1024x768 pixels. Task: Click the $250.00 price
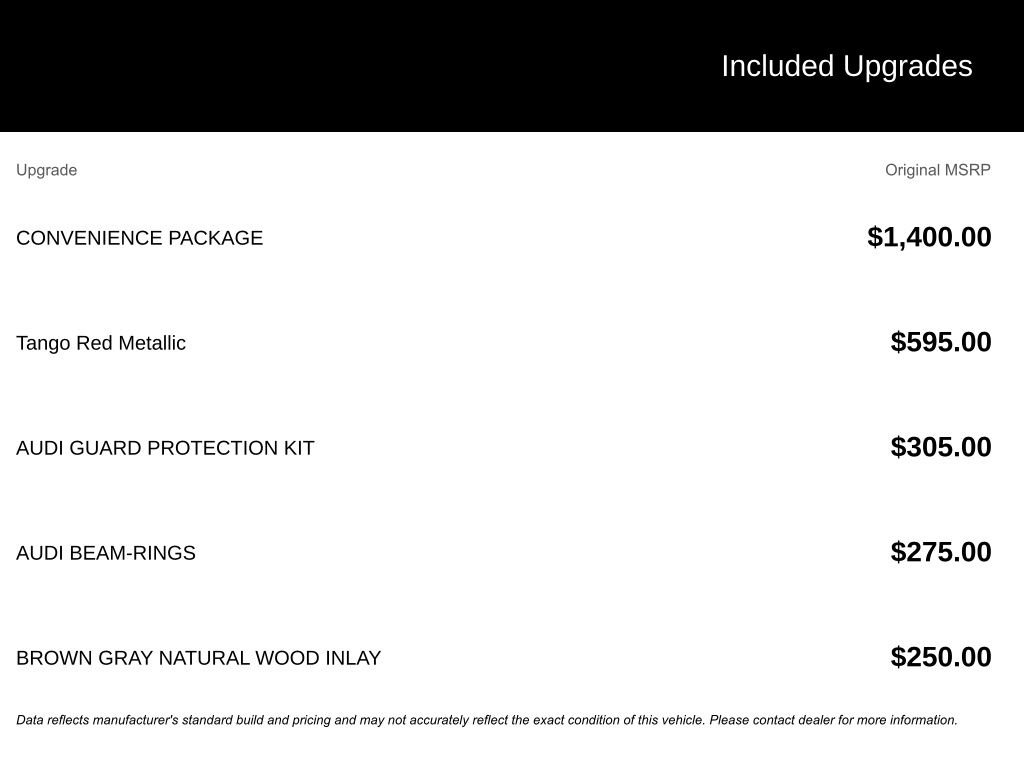click(x=941, y=657)
